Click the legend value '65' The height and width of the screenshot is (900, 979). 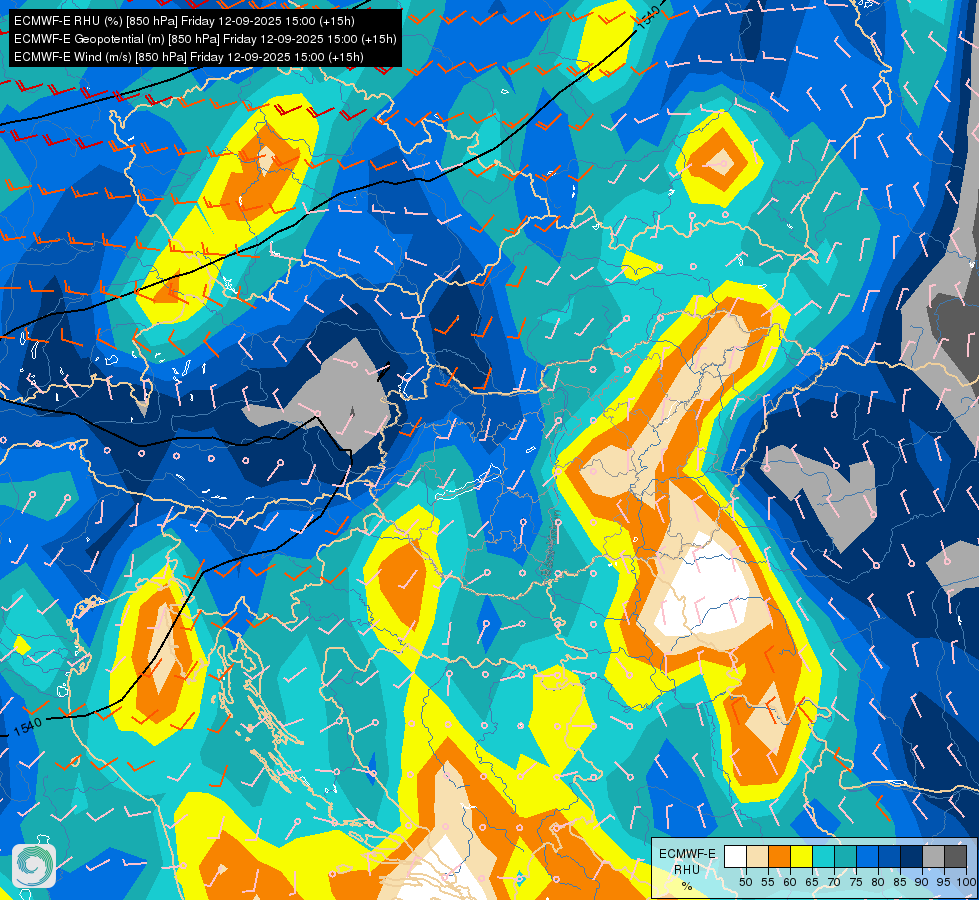pyautogui.click(x=812, y=882)
